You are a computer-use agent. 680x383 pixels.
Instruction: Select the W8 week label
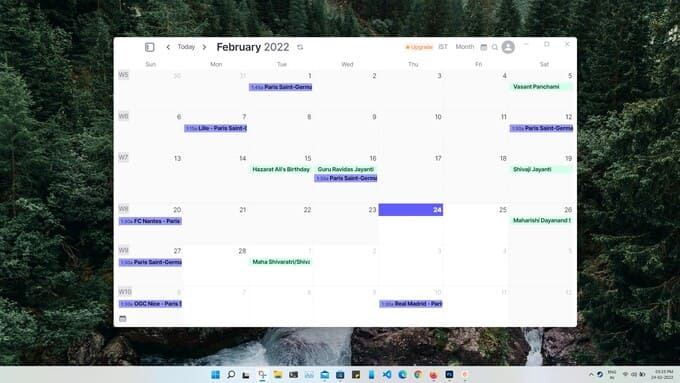pos(124,209)
